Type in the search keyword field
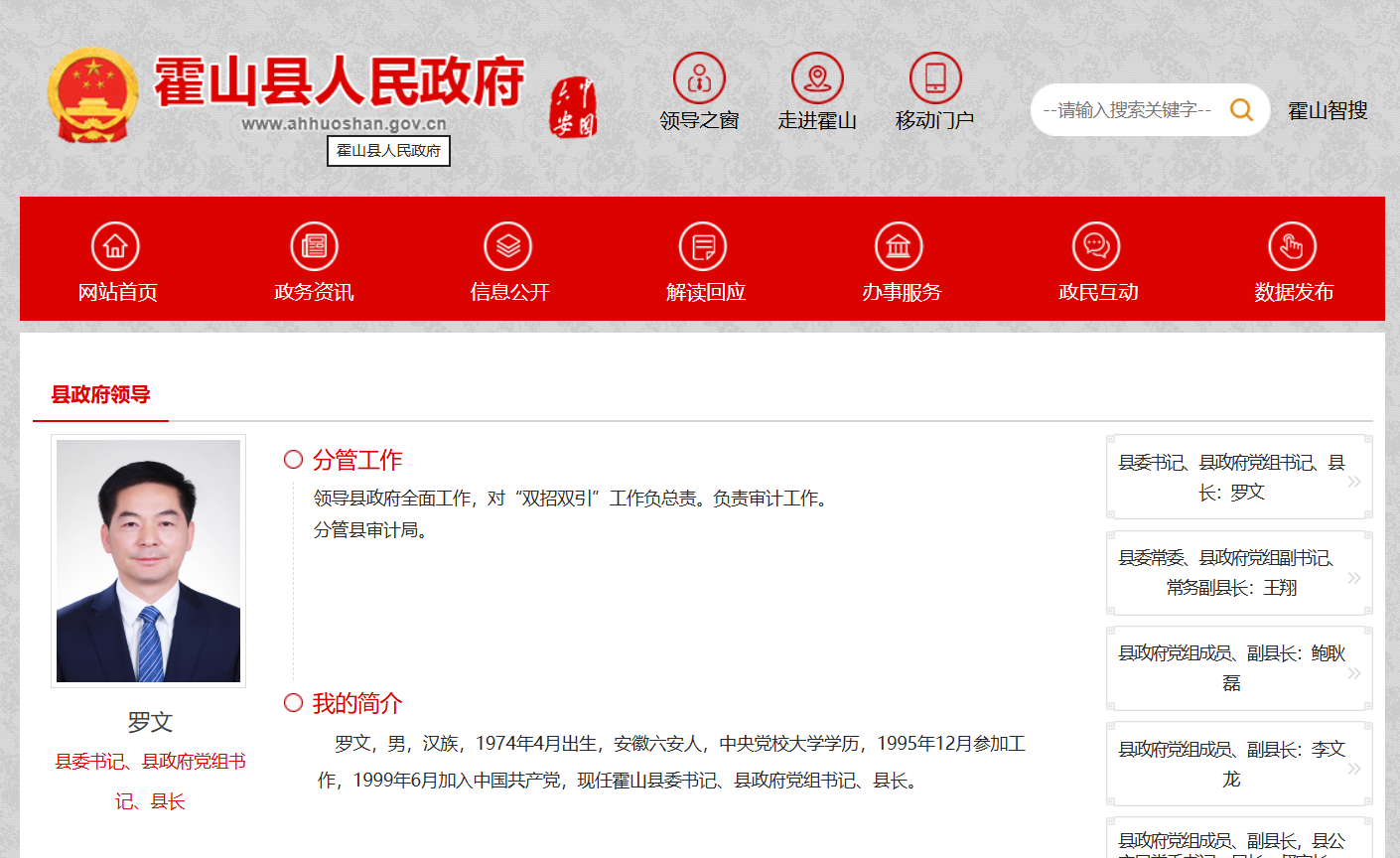This screenshot has height=858, width=1400. coord(1127,110)
